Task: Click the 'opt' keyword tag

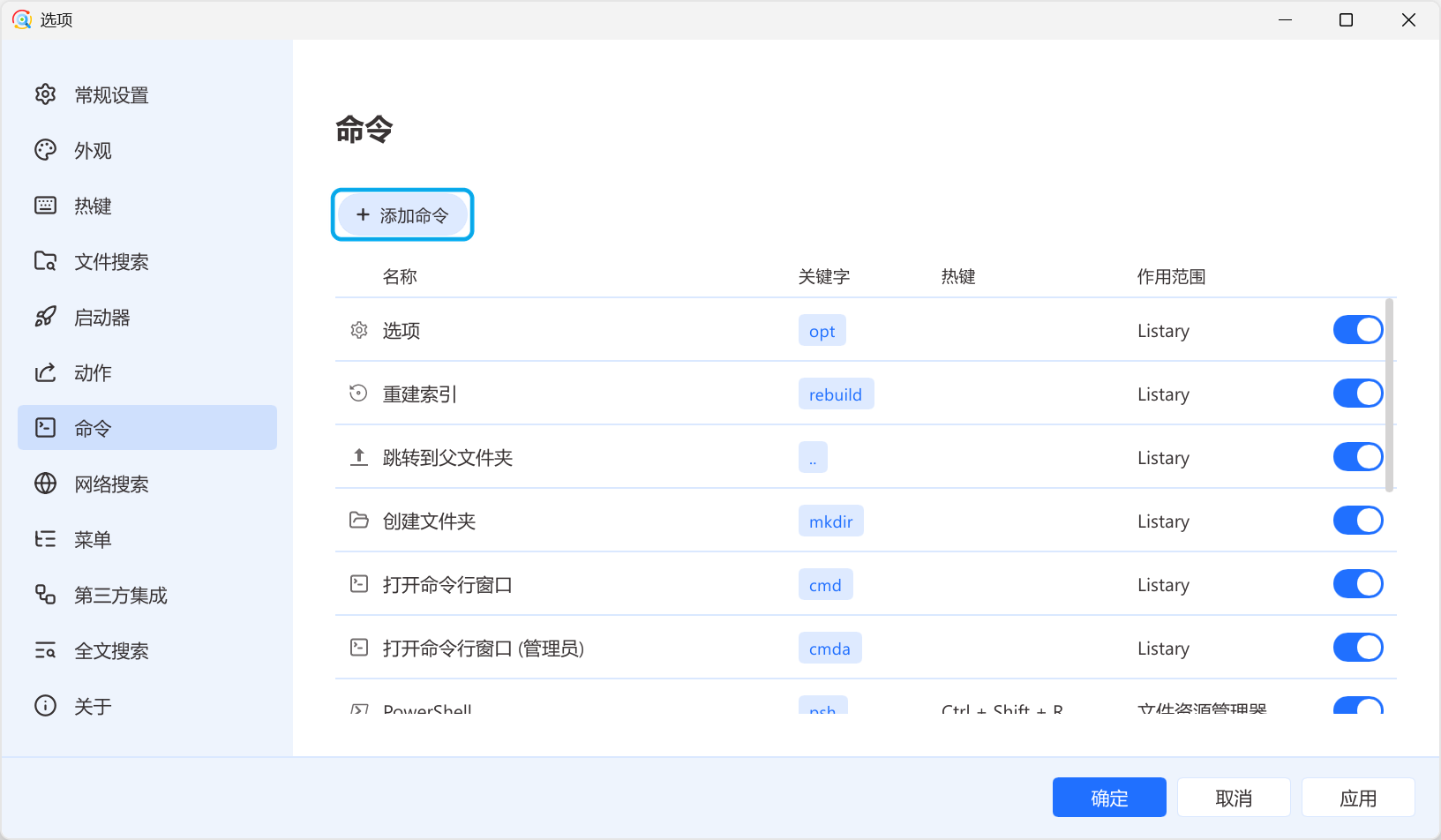Action: pyautogui.click(x=822, y=331)
